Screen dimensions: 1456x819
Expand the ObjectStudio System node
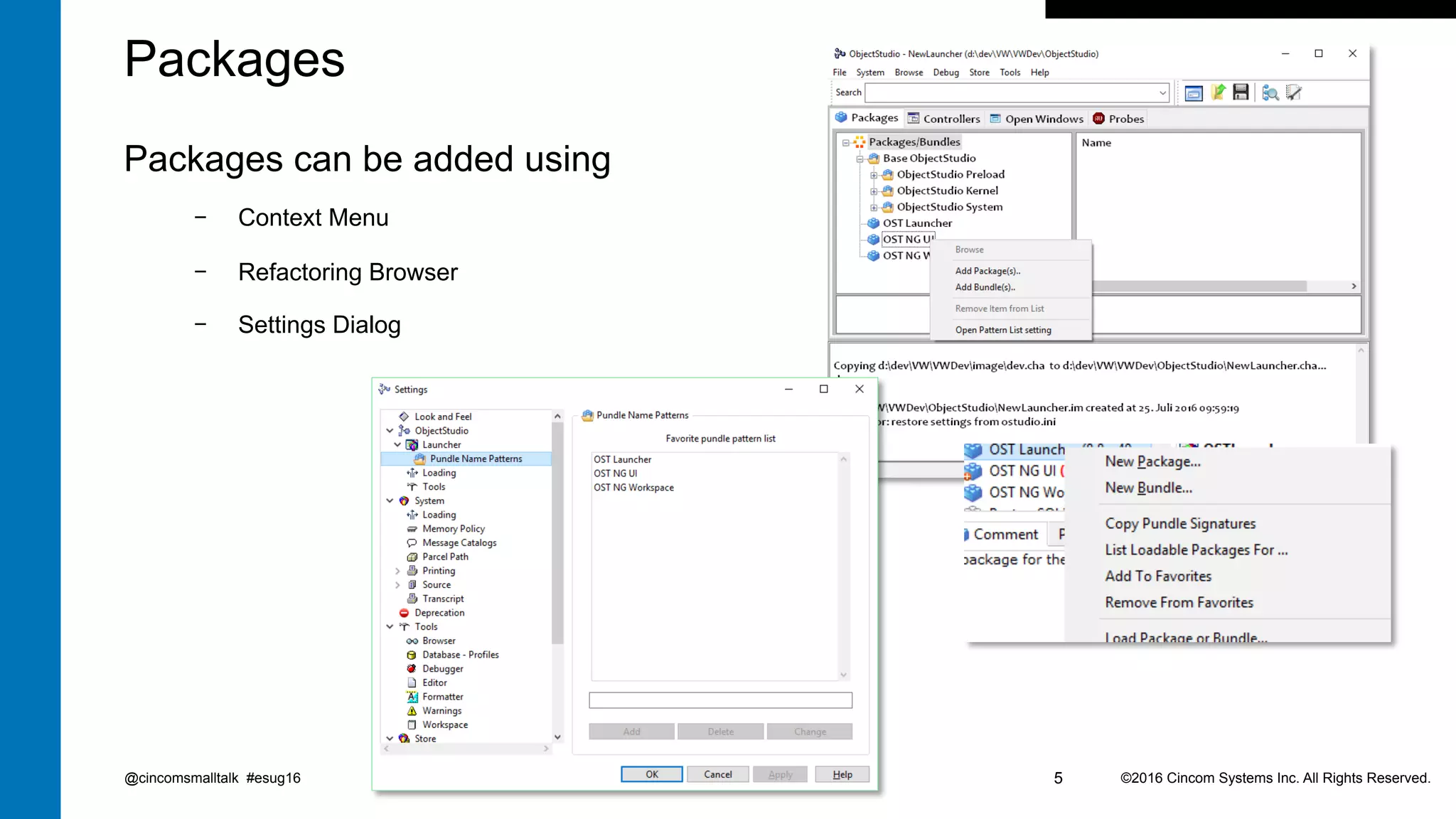[x=874, y=208]
